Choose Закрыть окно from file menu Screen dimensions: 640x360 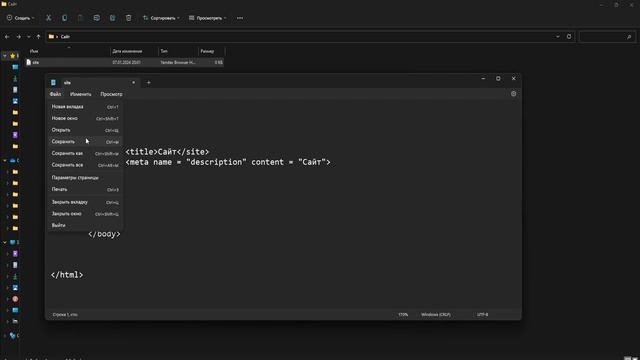pos(85,214)
